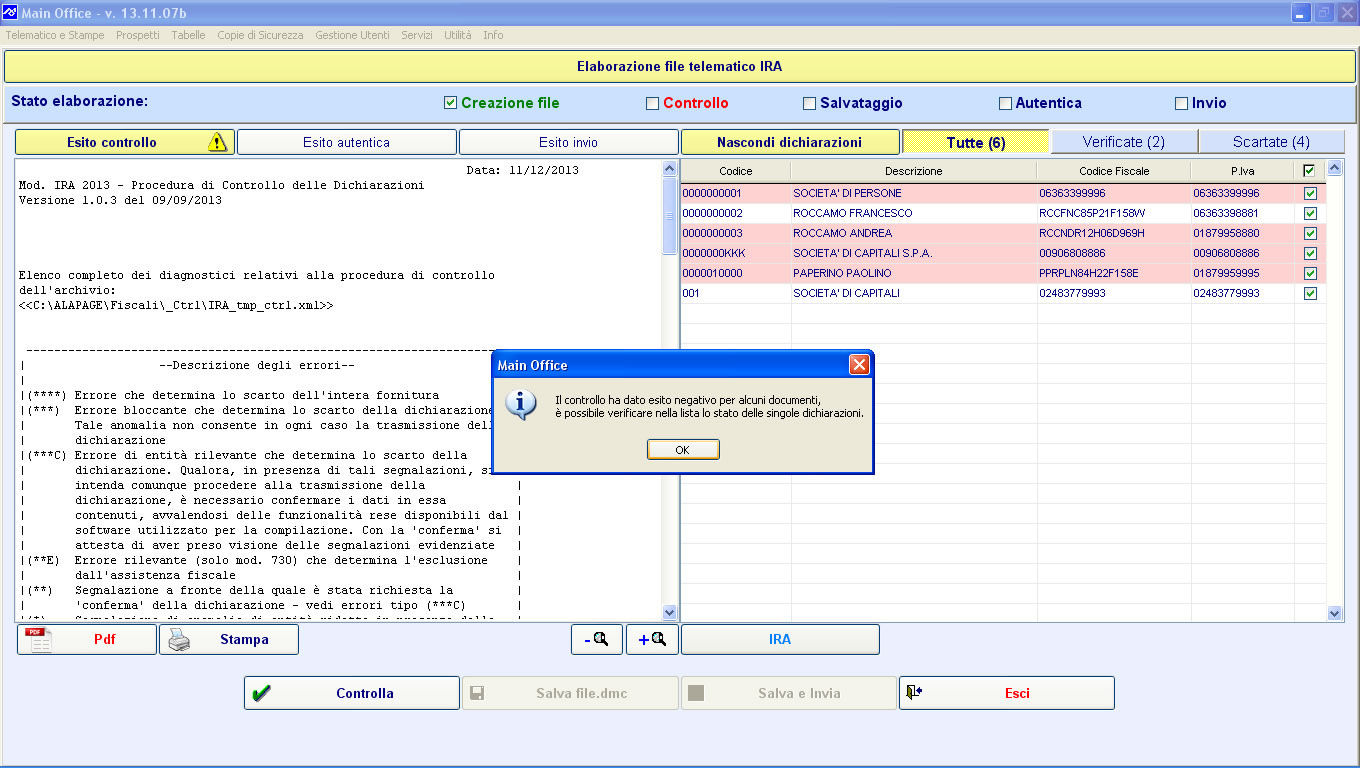Uncheck the ROCCAMO ANDREA row checkbox
1360x768 pixels.
click(1310, 233)
